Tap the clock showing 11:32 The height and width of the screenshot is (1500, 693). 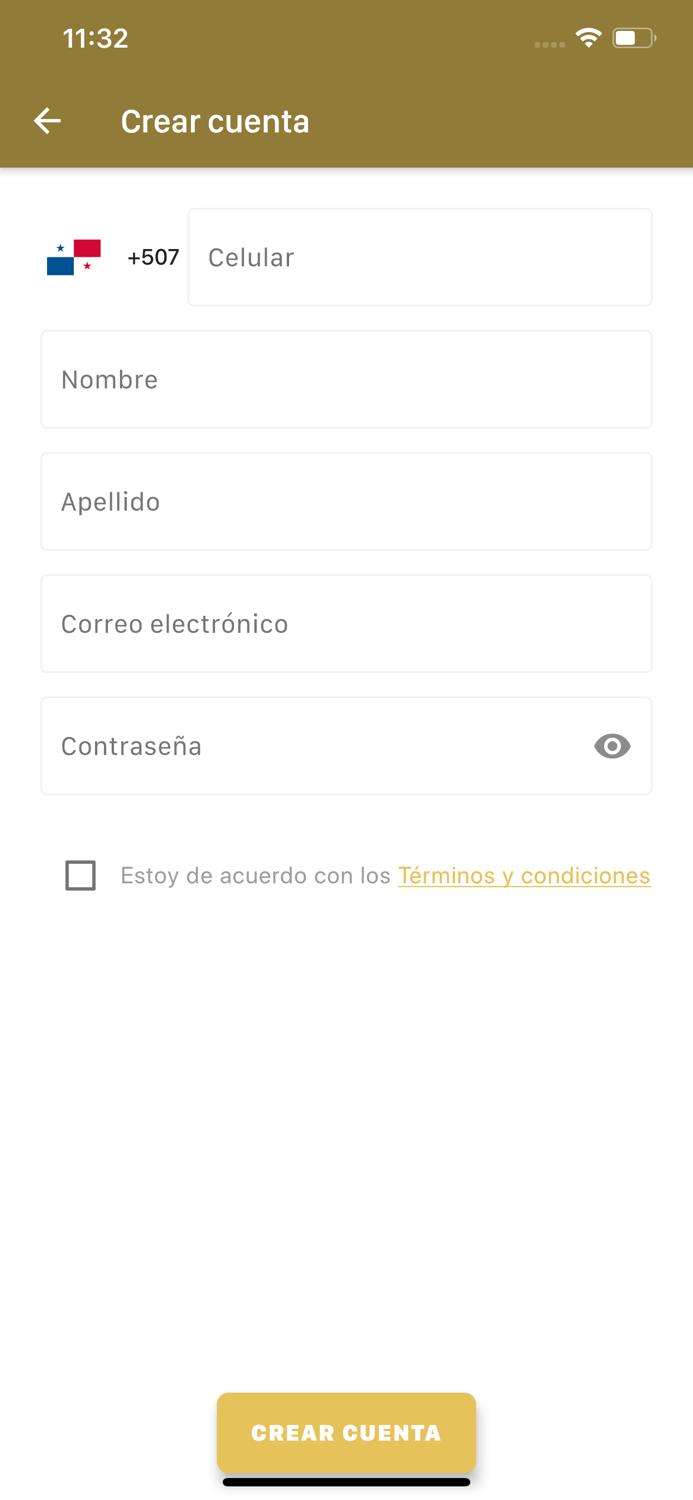point(96,38)
